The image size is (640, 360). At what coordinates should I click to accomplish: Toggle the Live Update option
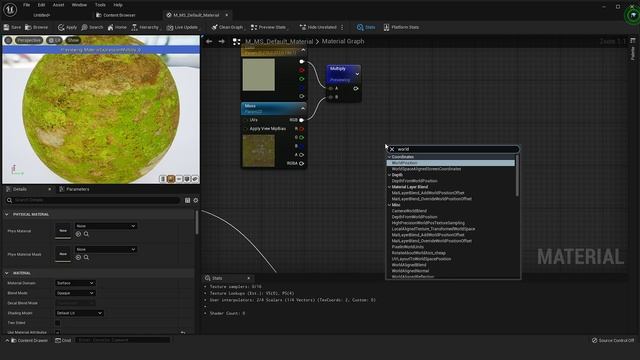click(182, 27)
